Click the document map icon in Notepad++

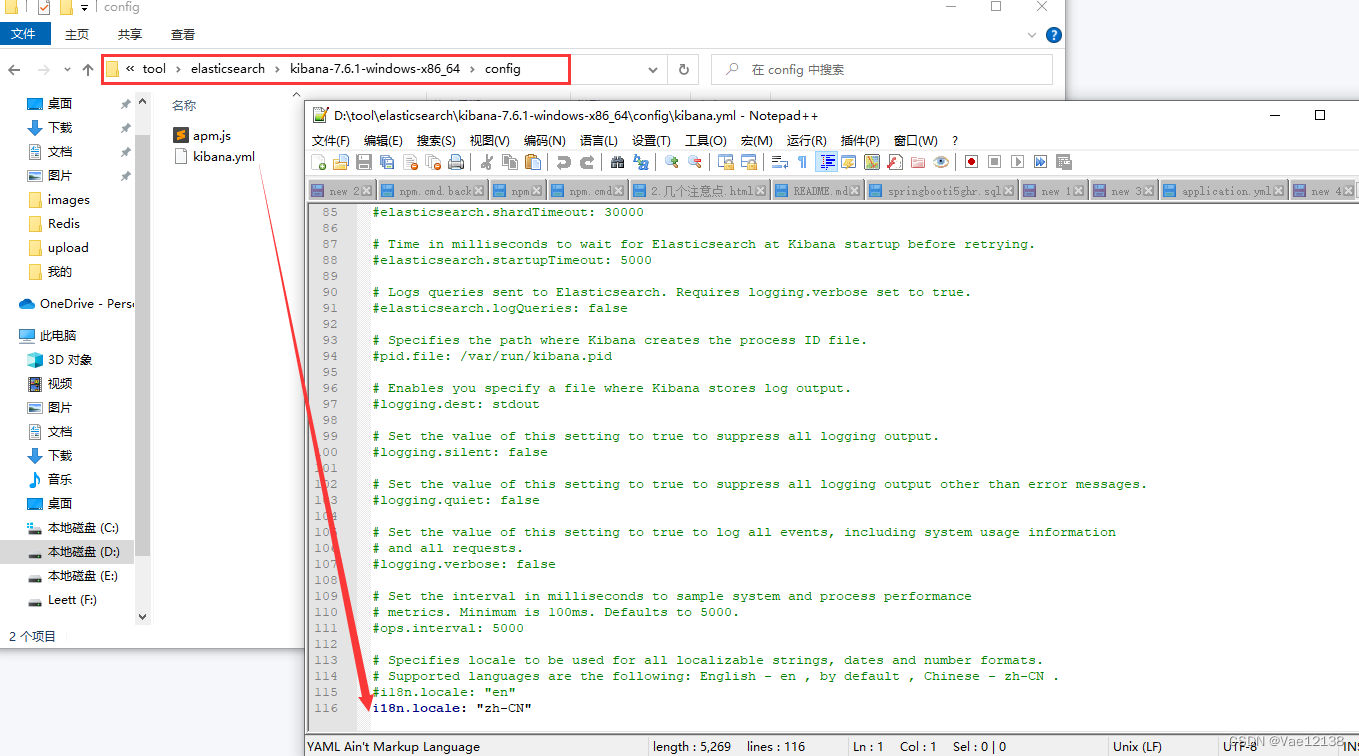click(x=872, y=162)
